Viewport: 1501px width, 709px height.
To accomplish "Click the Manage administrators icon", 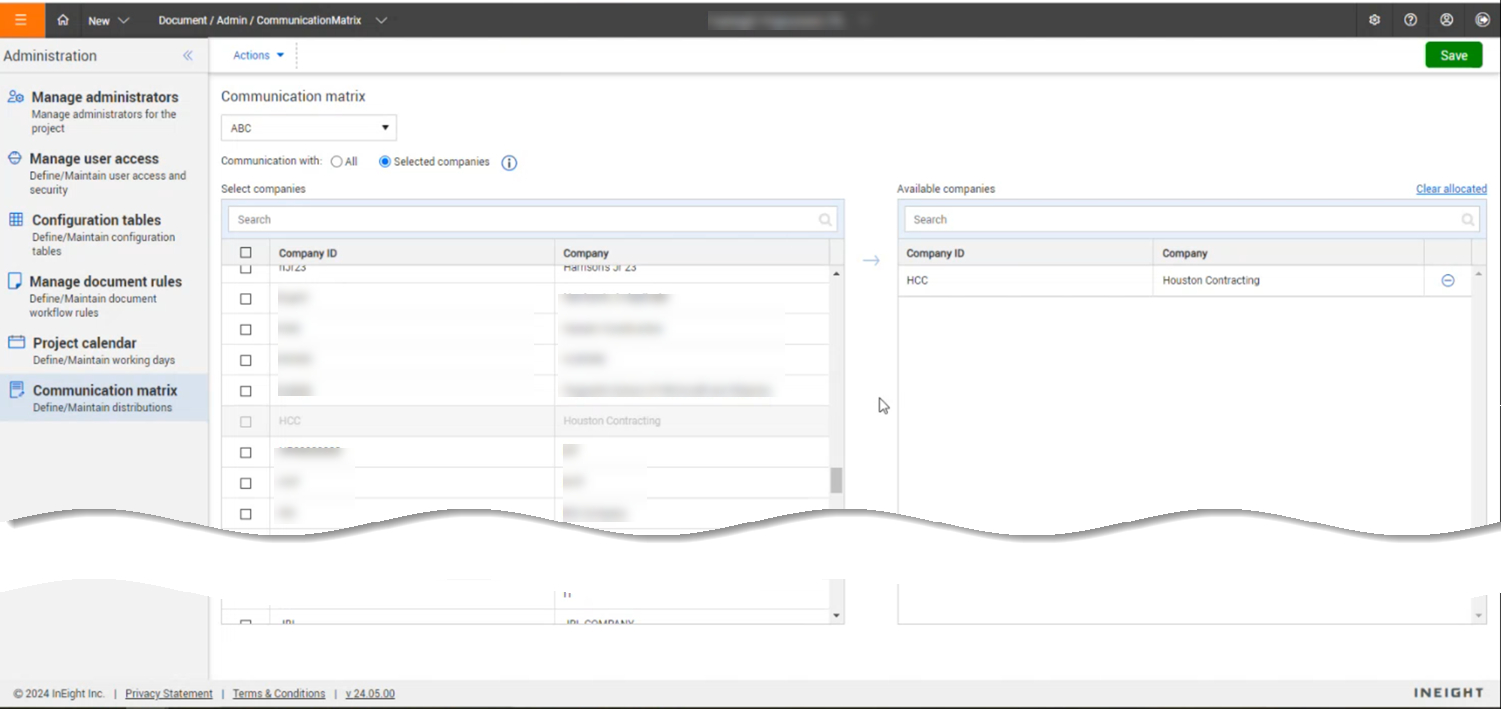I will coord(16,97).
